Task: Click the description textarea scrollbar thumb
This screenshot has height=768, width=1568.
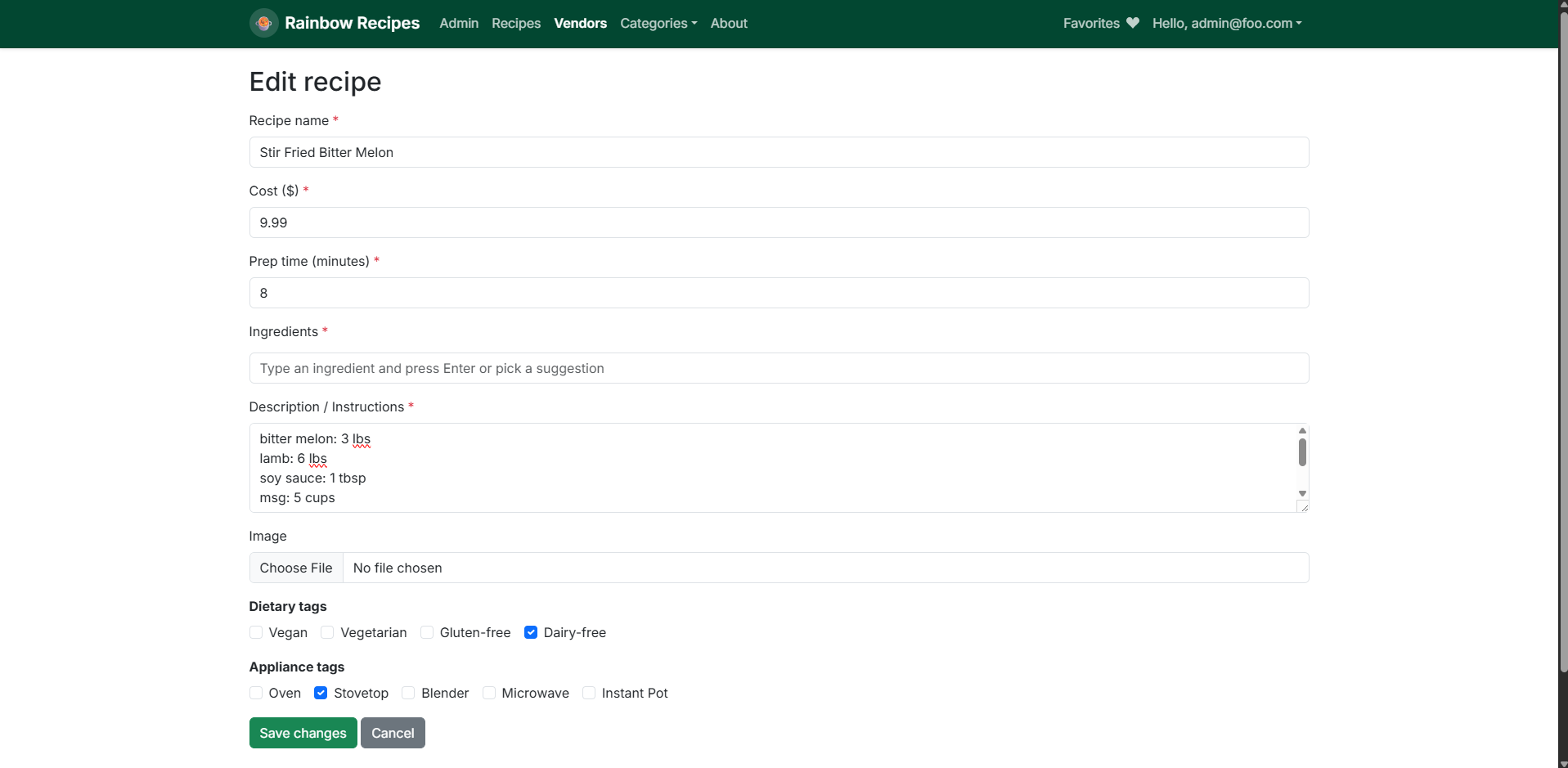Action: [x=1302, y=452]
